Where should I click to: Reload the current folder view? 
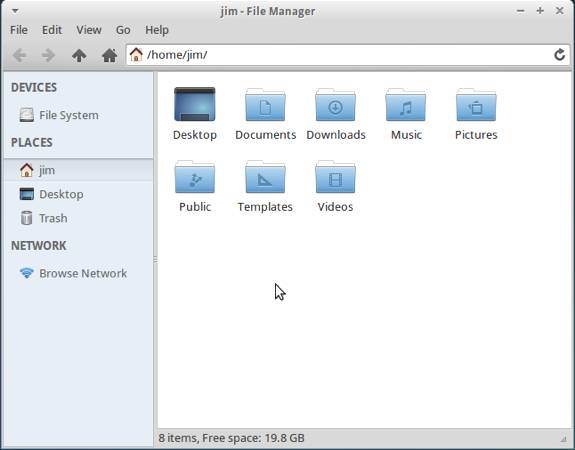pos(559,55)
